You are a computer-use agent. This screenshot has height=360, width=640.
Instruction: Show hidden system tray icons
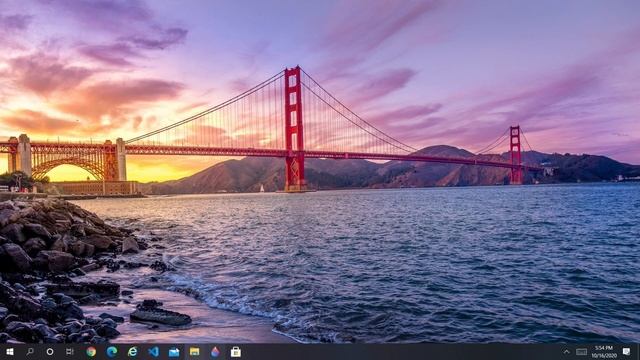pos(567,352)
